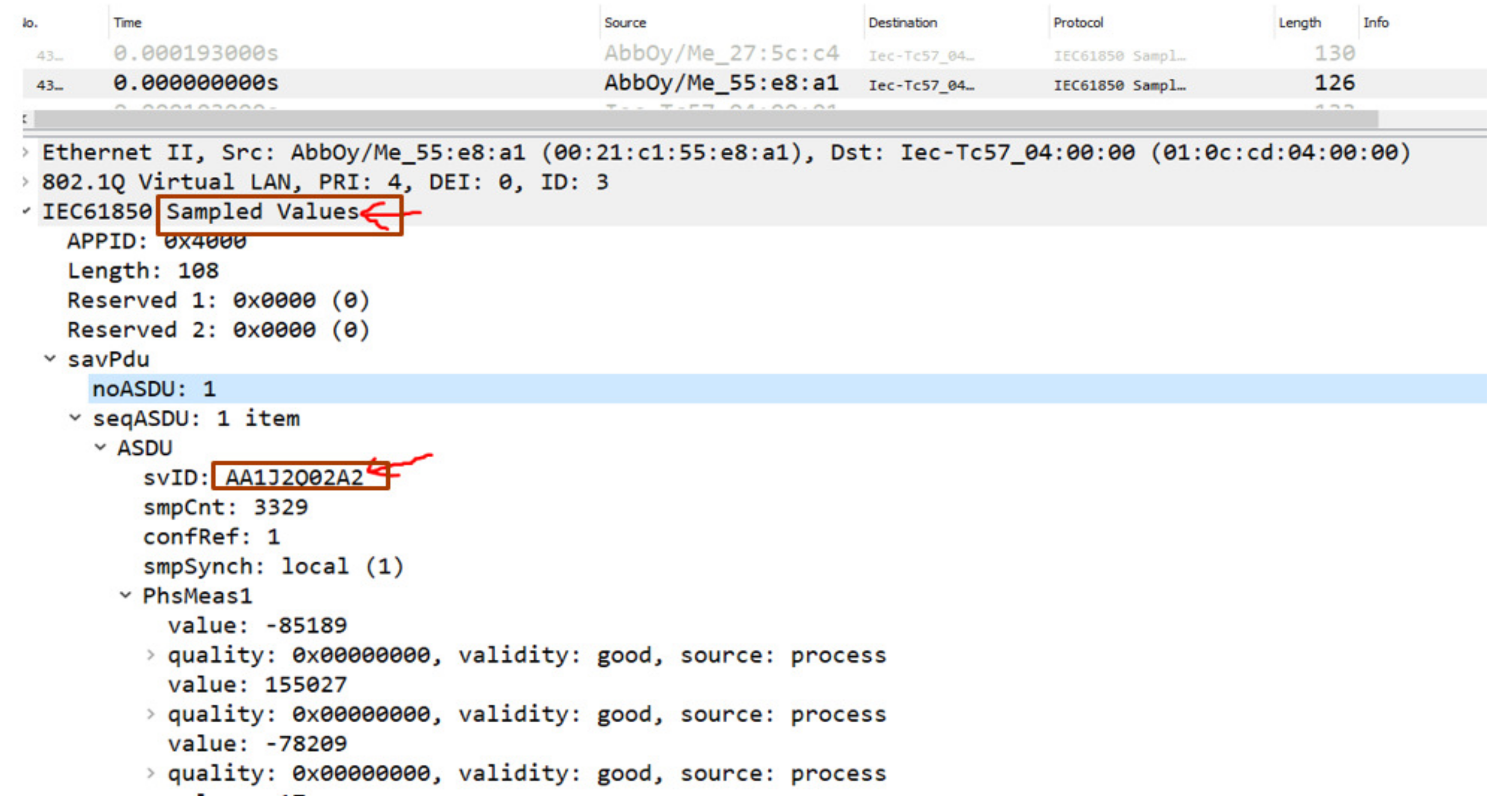Sort by Length column header
The width and height of the screenshot is (1502, 812).
pyautogui.click(x=1299, y=23)
